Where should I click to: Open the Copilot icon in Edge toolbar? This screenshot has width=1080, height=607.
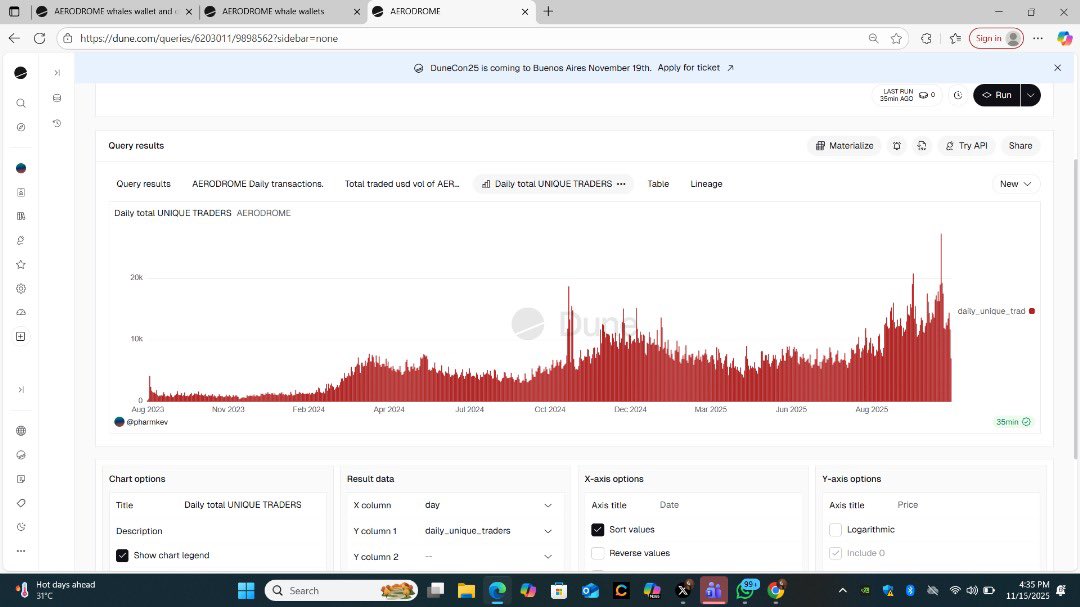pyautogui.click(x=1064, y=39)
